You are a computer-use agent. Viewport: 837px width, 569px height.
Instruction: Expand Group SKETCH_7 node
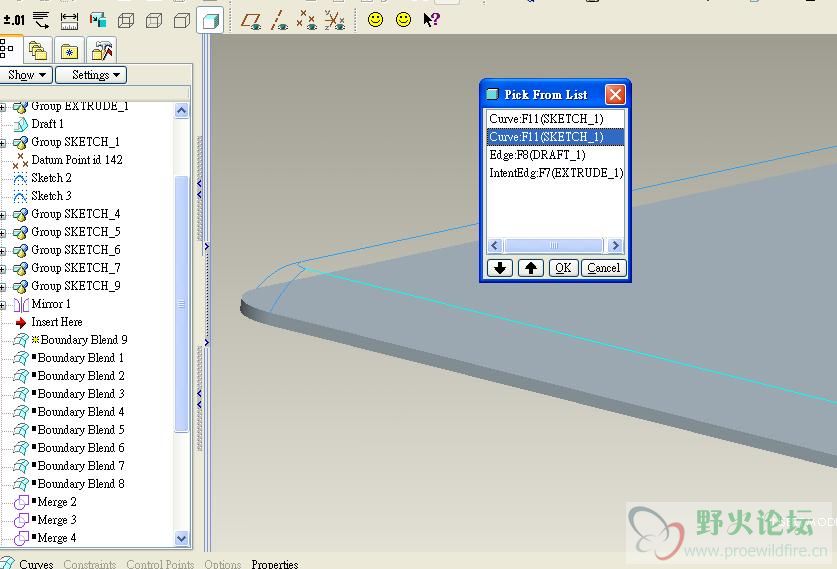[3, 269]
